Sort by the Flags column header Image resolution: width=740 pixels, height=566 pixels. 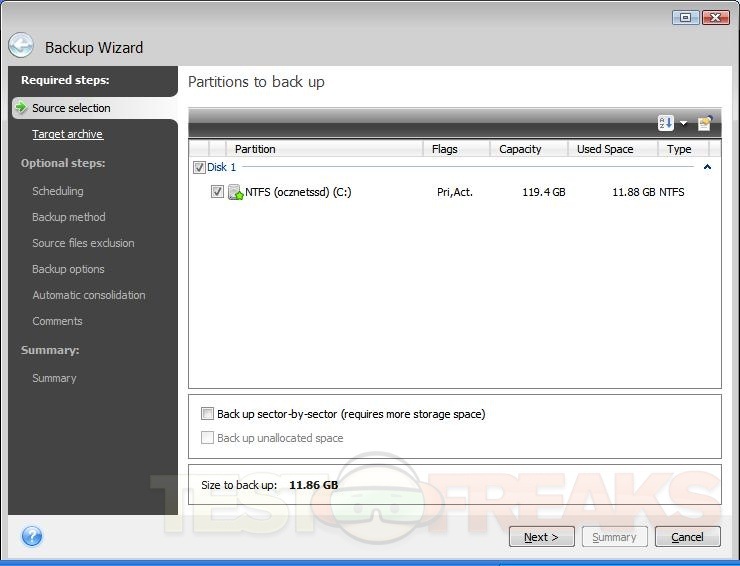coord(456,149)
